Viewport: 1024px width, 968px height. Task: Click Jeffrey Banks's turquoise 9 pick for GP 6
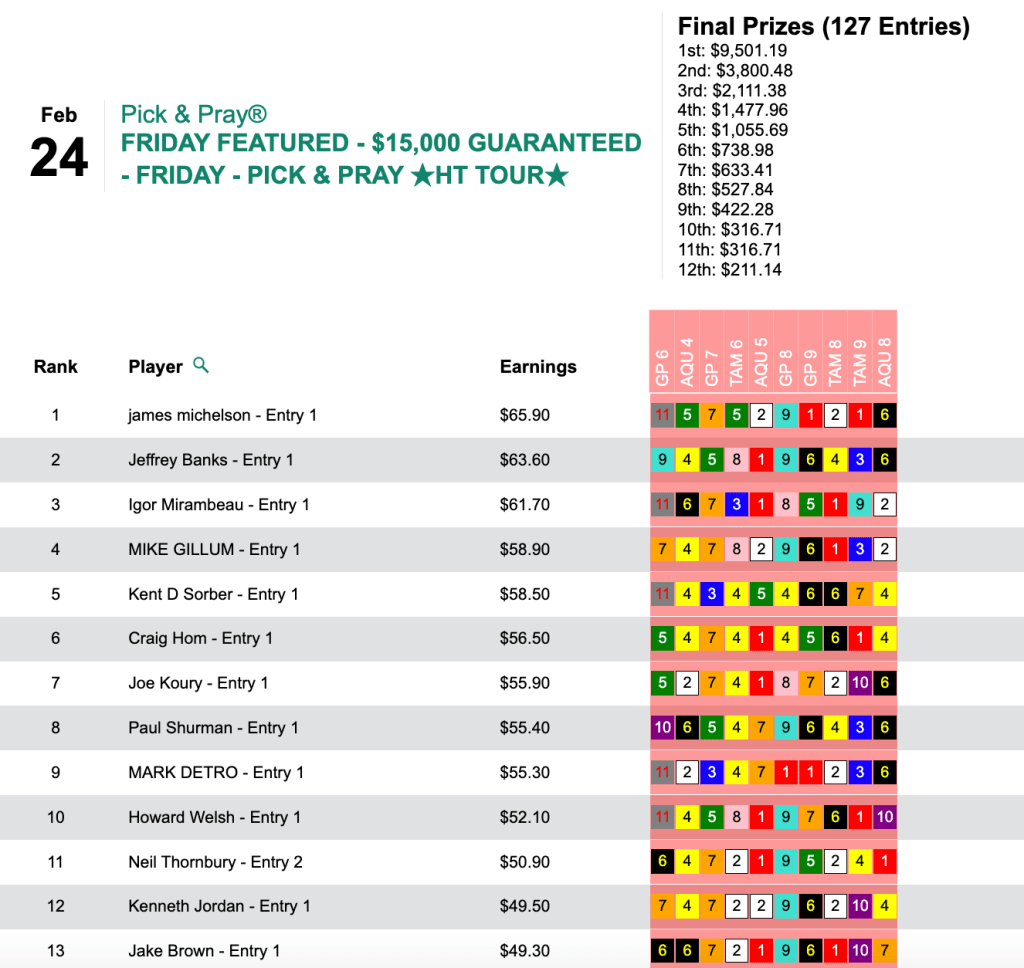click(x=662, y=460)
